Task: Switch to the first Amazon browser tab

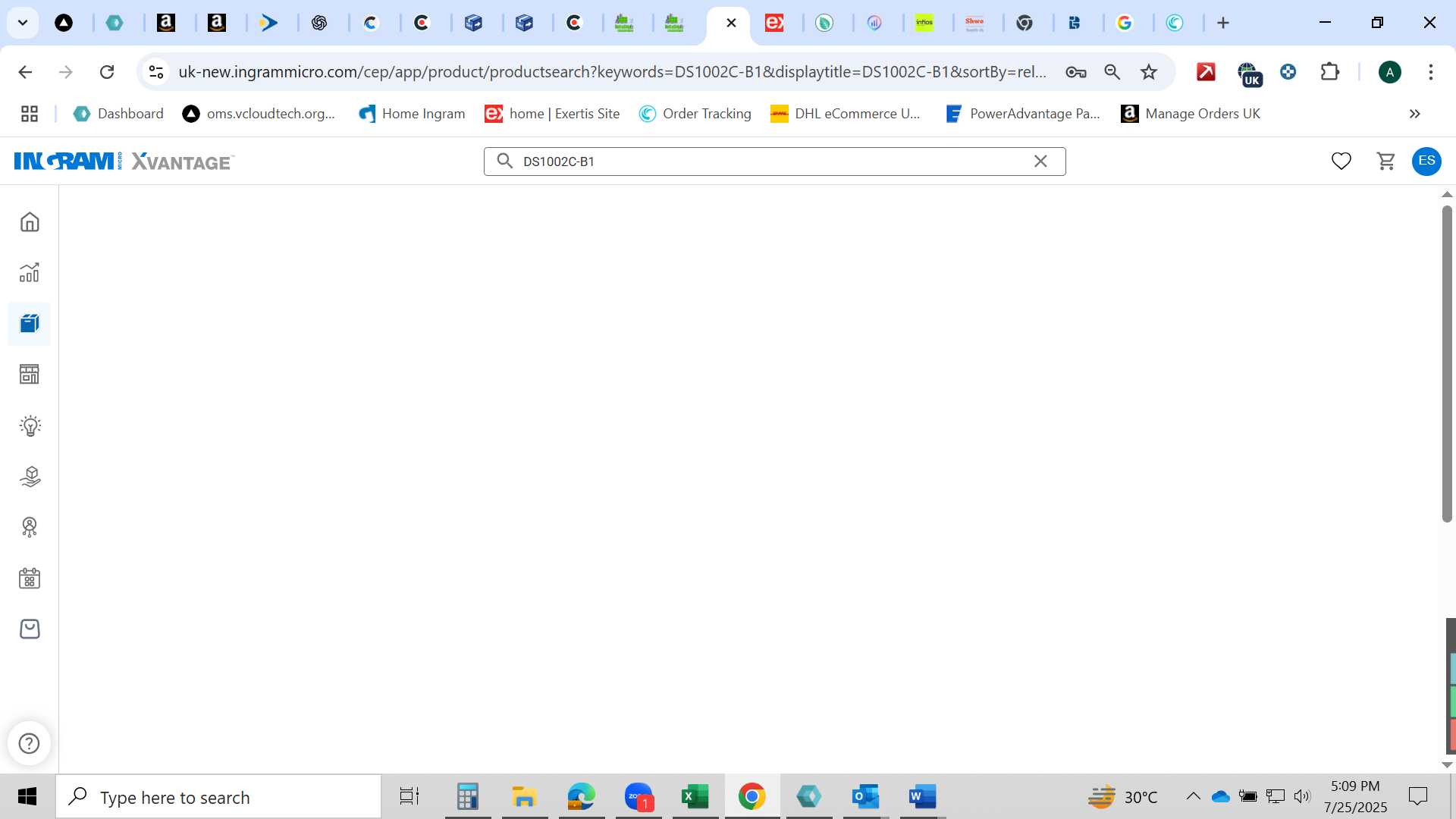Action: tap(166, 23)
